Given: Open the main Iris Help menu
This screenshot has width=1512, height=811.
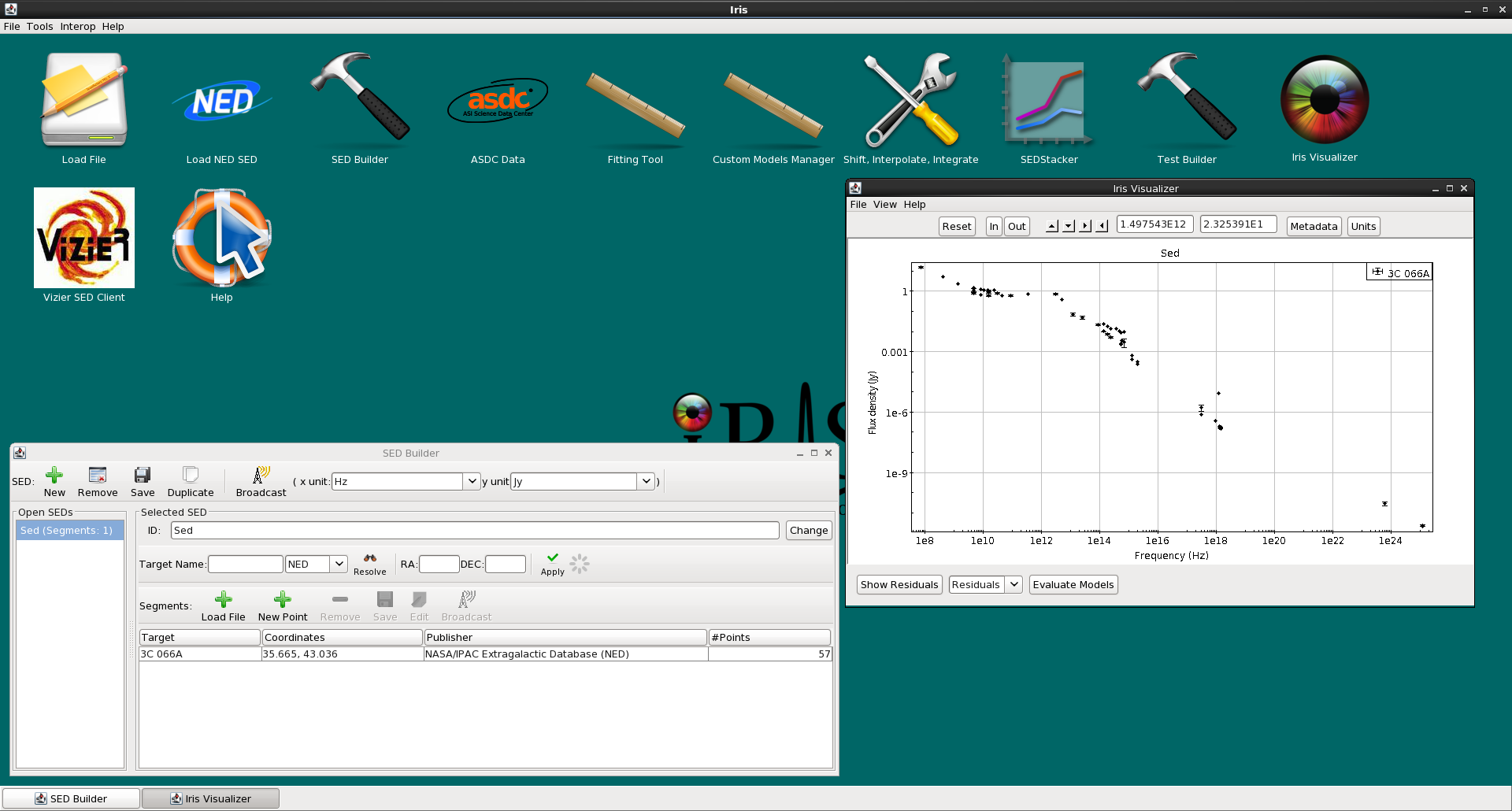Looking at the screenshot, I should tap(113, 26).
